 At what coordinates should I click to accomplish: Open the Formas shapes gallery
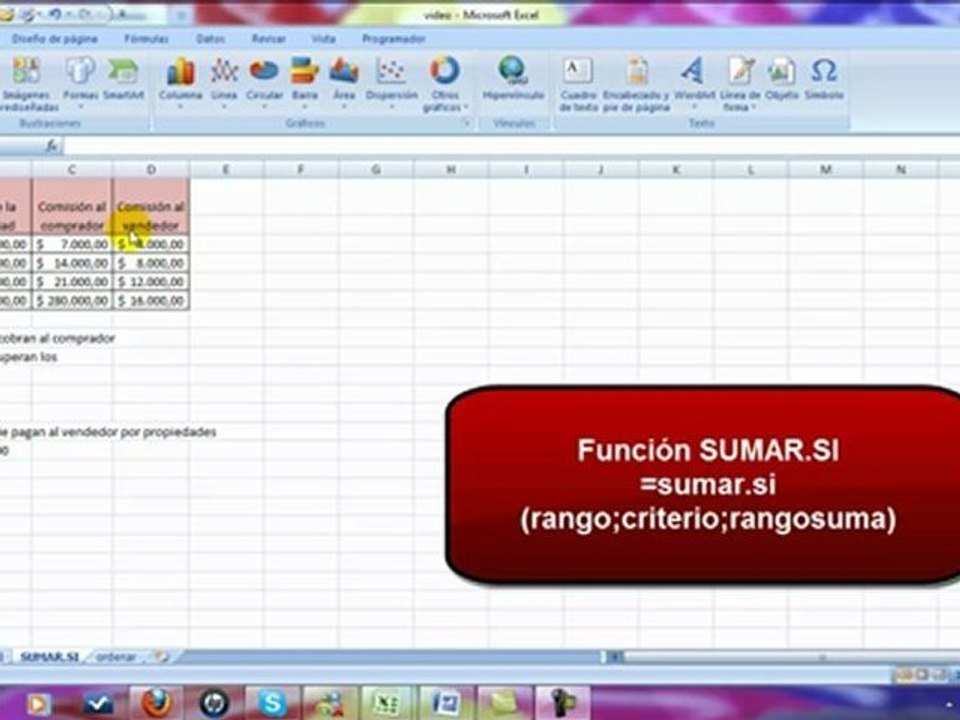(81, 81)
